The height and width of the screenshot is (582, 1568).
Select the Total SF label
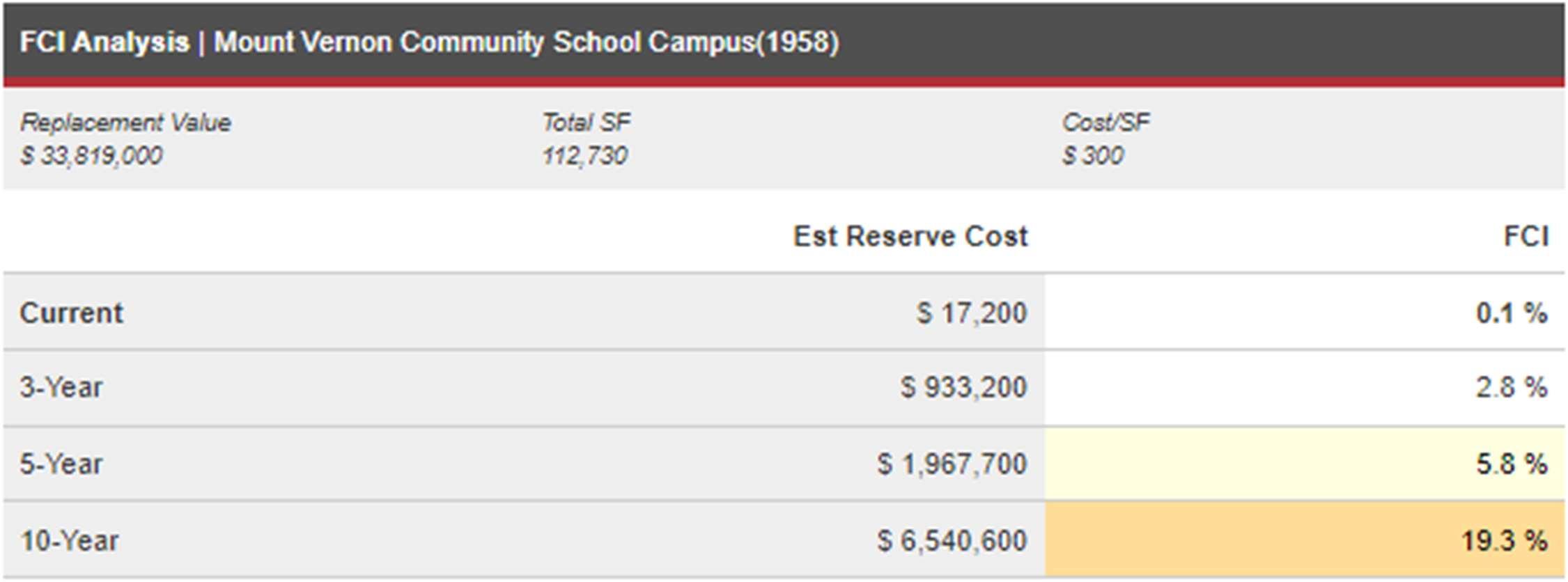(586, 123)
